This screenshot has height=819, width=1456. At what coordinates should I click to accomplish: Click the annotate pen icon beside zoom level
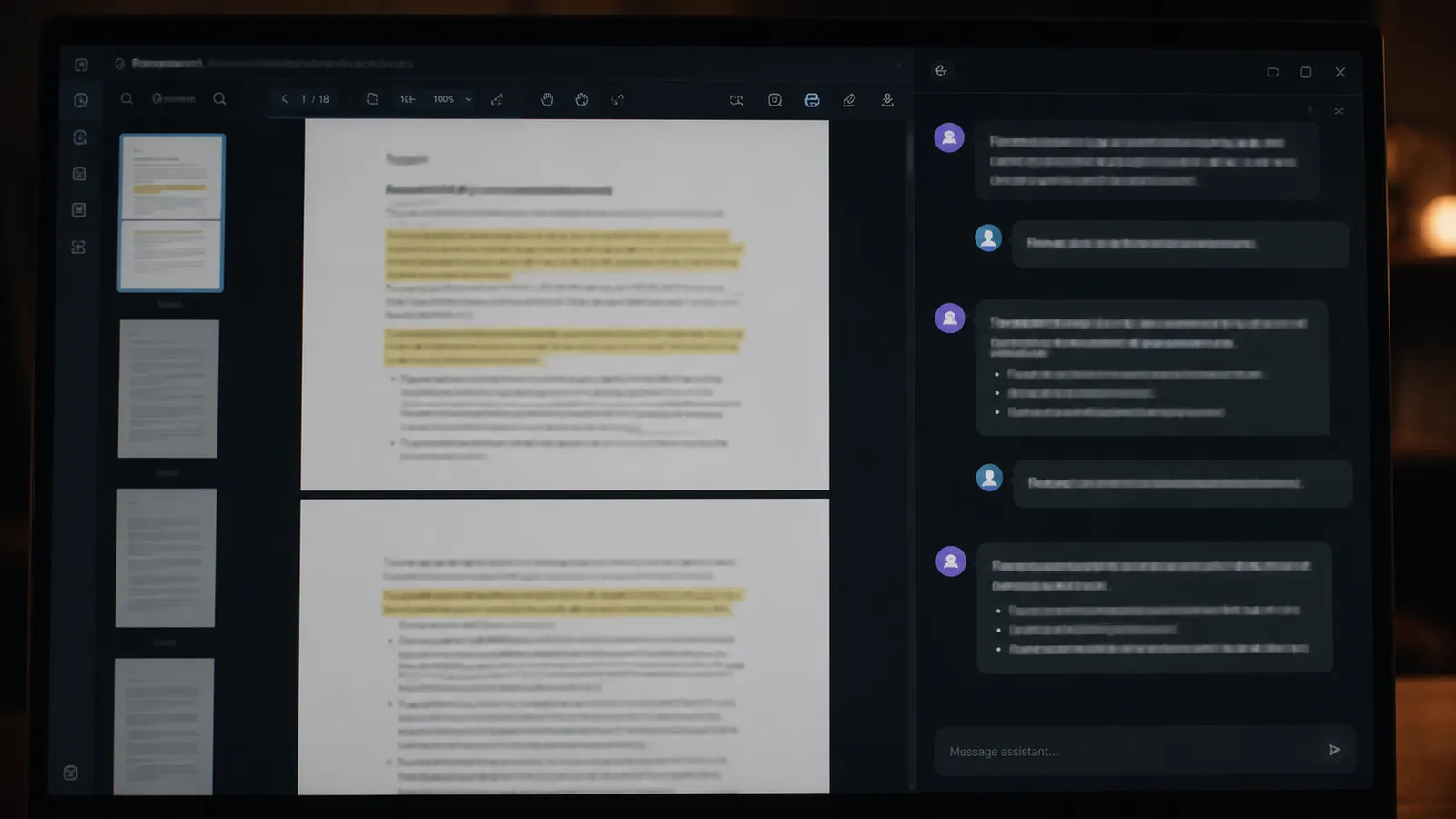pos(497,99)
